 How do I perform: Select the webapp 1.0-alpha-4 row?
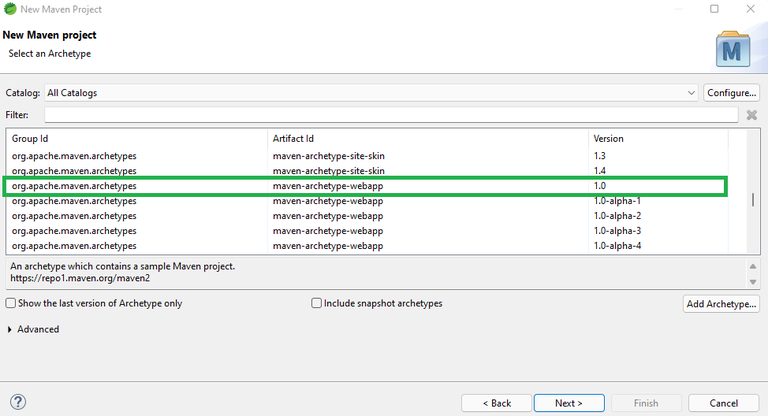pos(366,245)
